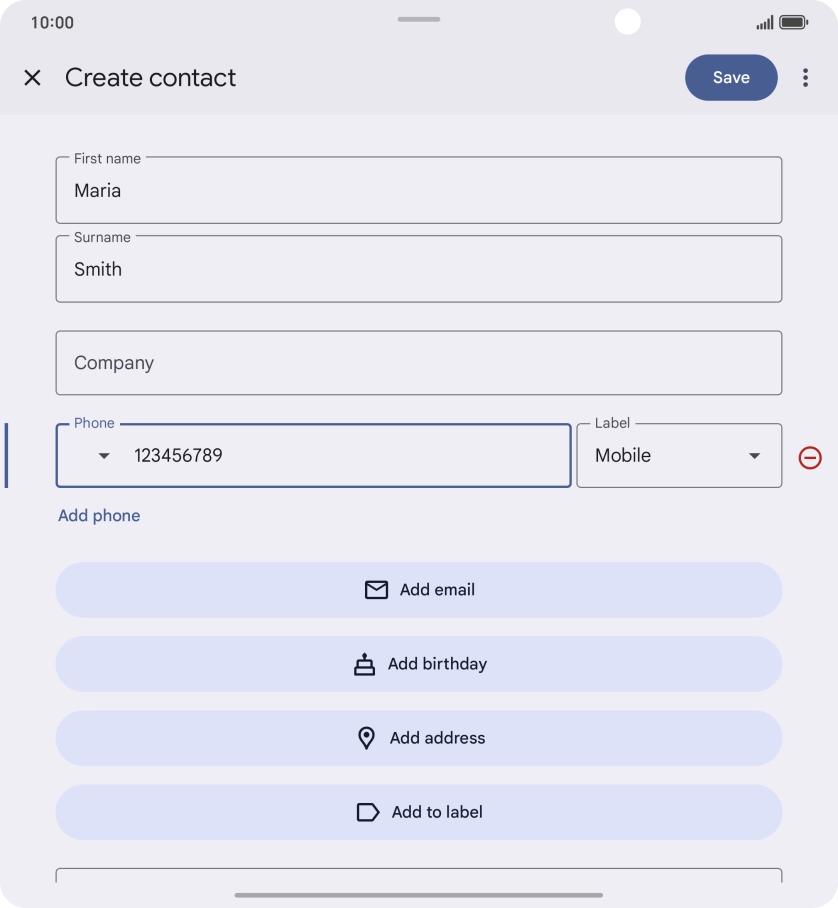Click the Add phone link
The height and width of the screenshot is (908, 838).
coord(99,516)
